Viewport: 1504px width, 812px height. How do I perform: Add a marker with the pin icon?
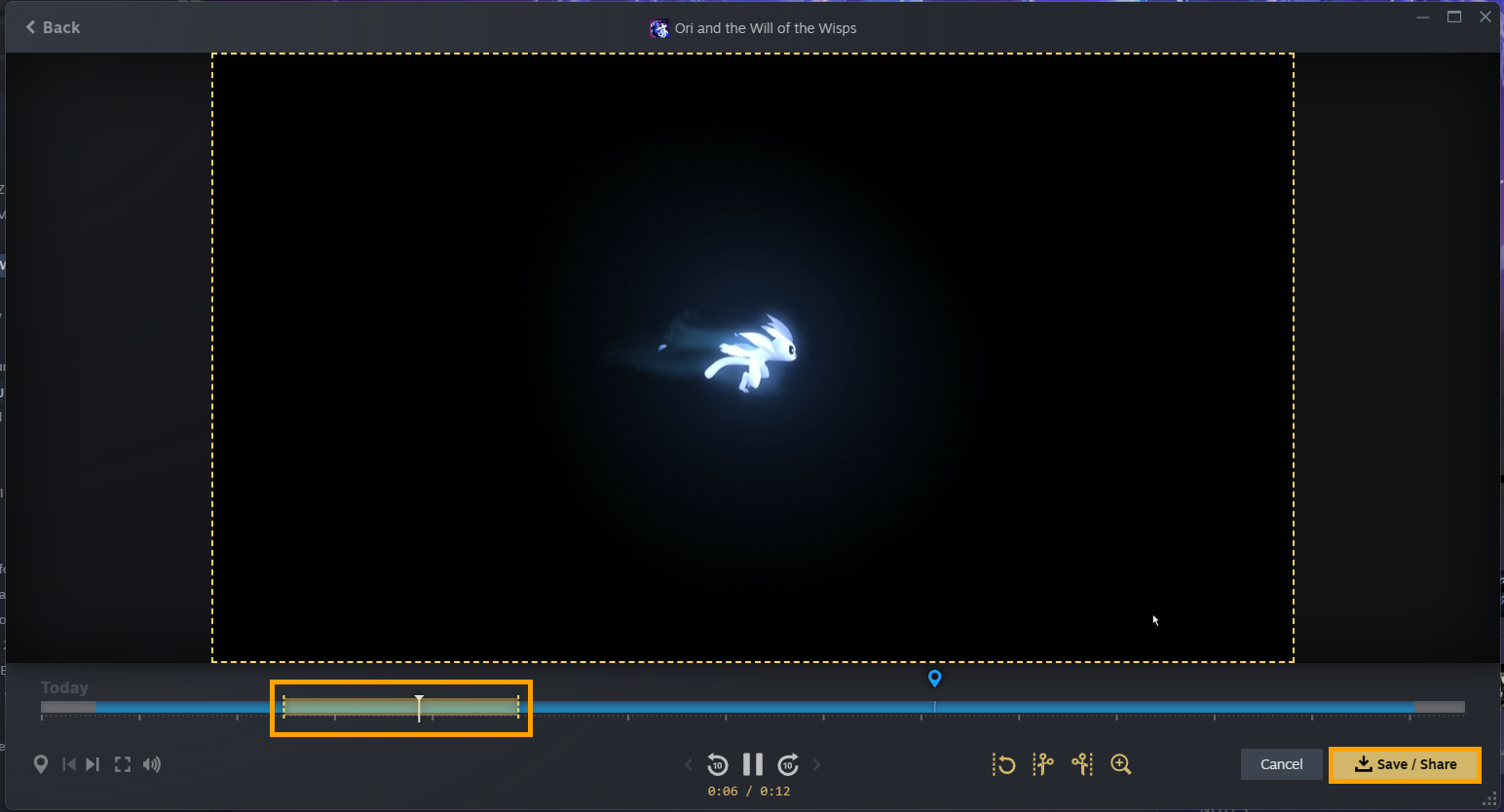tap(41, 764)
